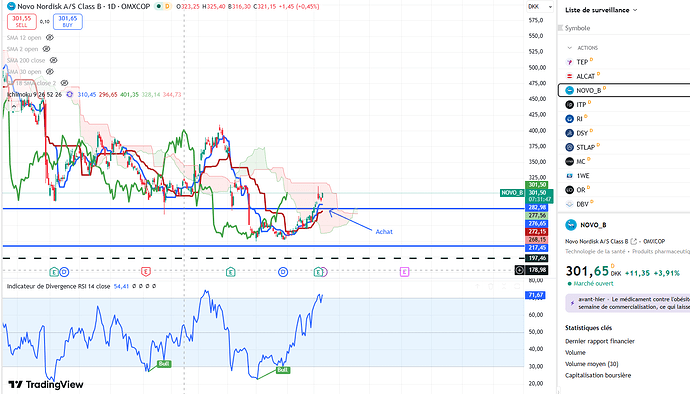The height and width of the screenshot is (394, 690).
Task: Click the Ichimoku indicator status icon
Action: 70,94
